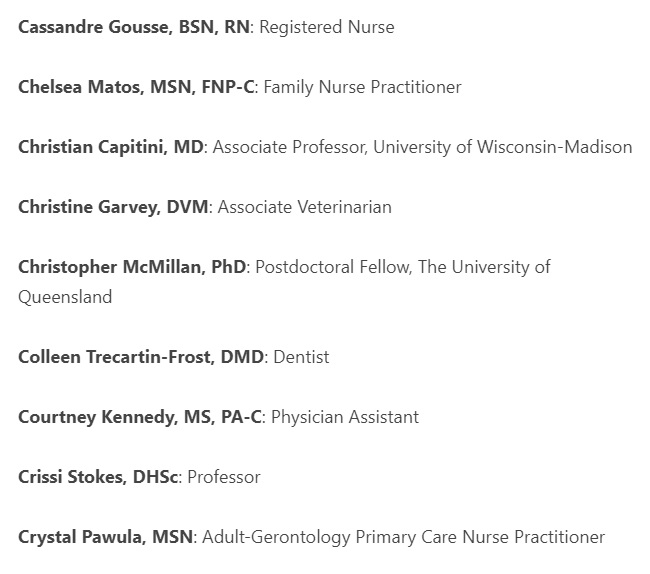Click the Family Nurse Practitioner text

[362, 87]
